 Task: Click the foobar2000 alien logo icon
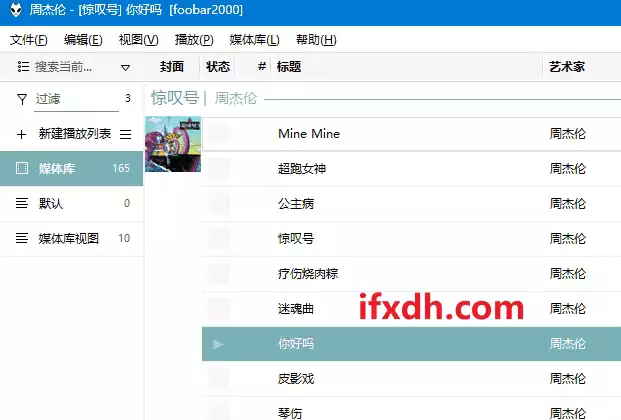(16, 10)
